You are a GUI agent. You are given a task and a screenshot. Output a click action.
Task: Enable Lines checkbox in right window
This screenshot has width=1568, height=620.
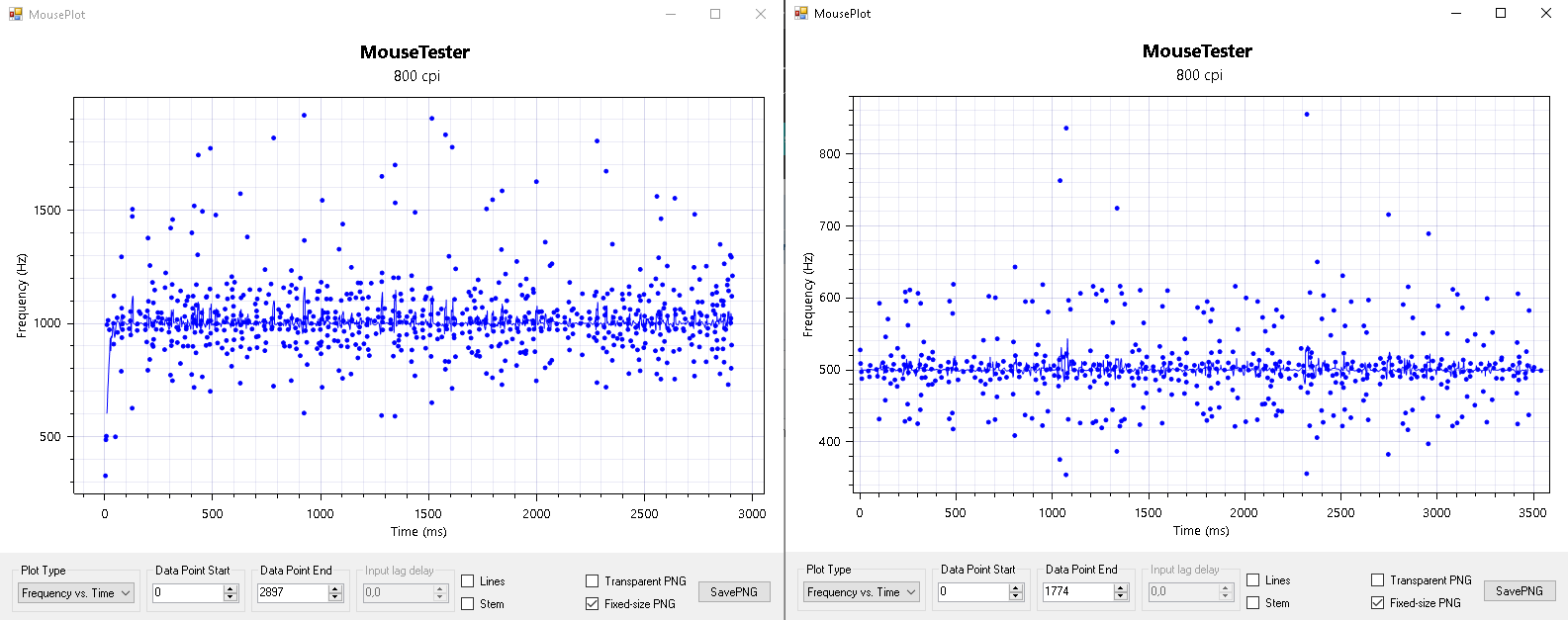[1253, 580]
